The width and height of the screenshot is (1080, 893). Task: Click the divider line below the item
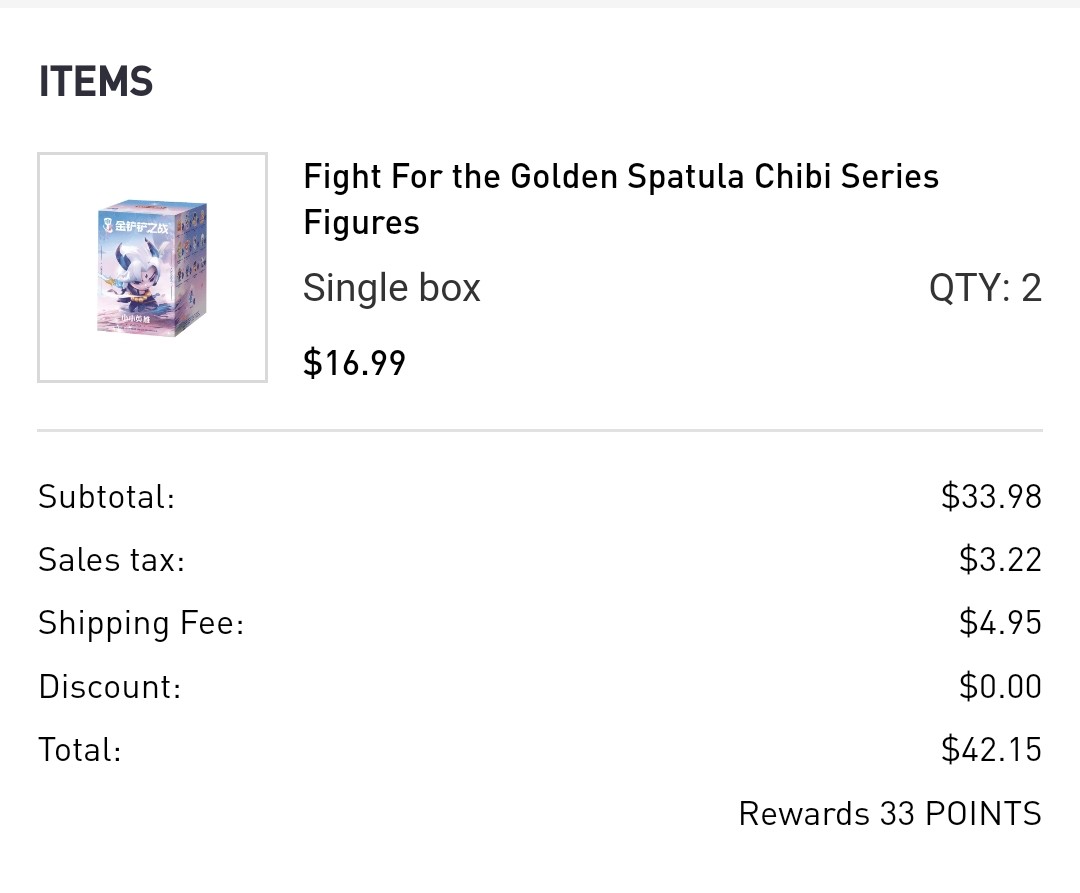(540, 430)
